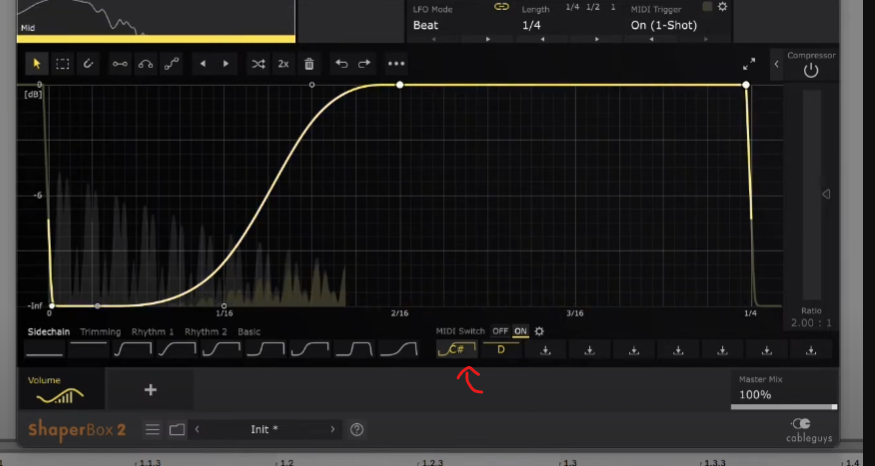Choose the S-curve segment tool

tap(171, 64)
